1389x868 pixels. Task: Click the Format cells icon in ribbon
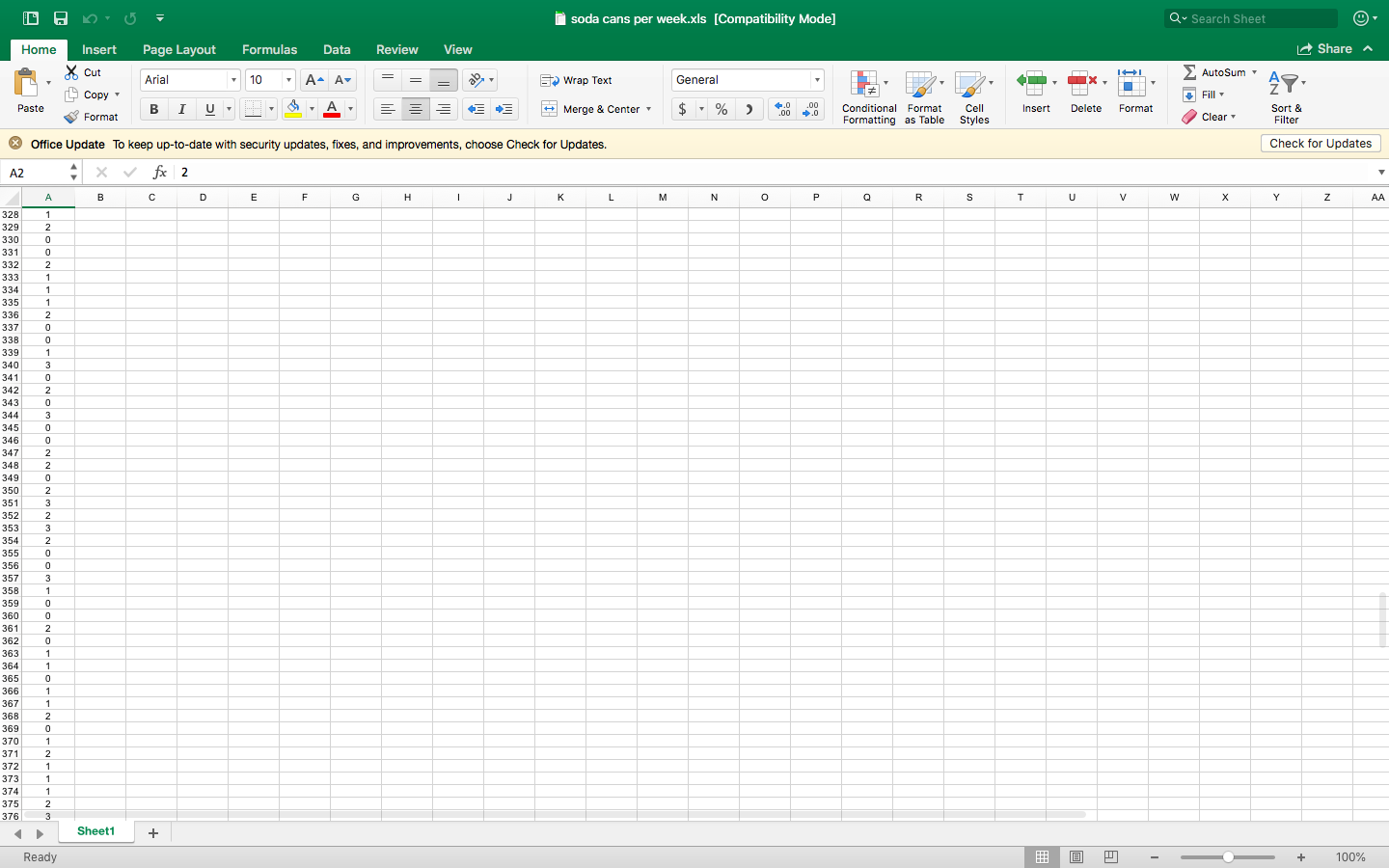[x=1131, y=83]
